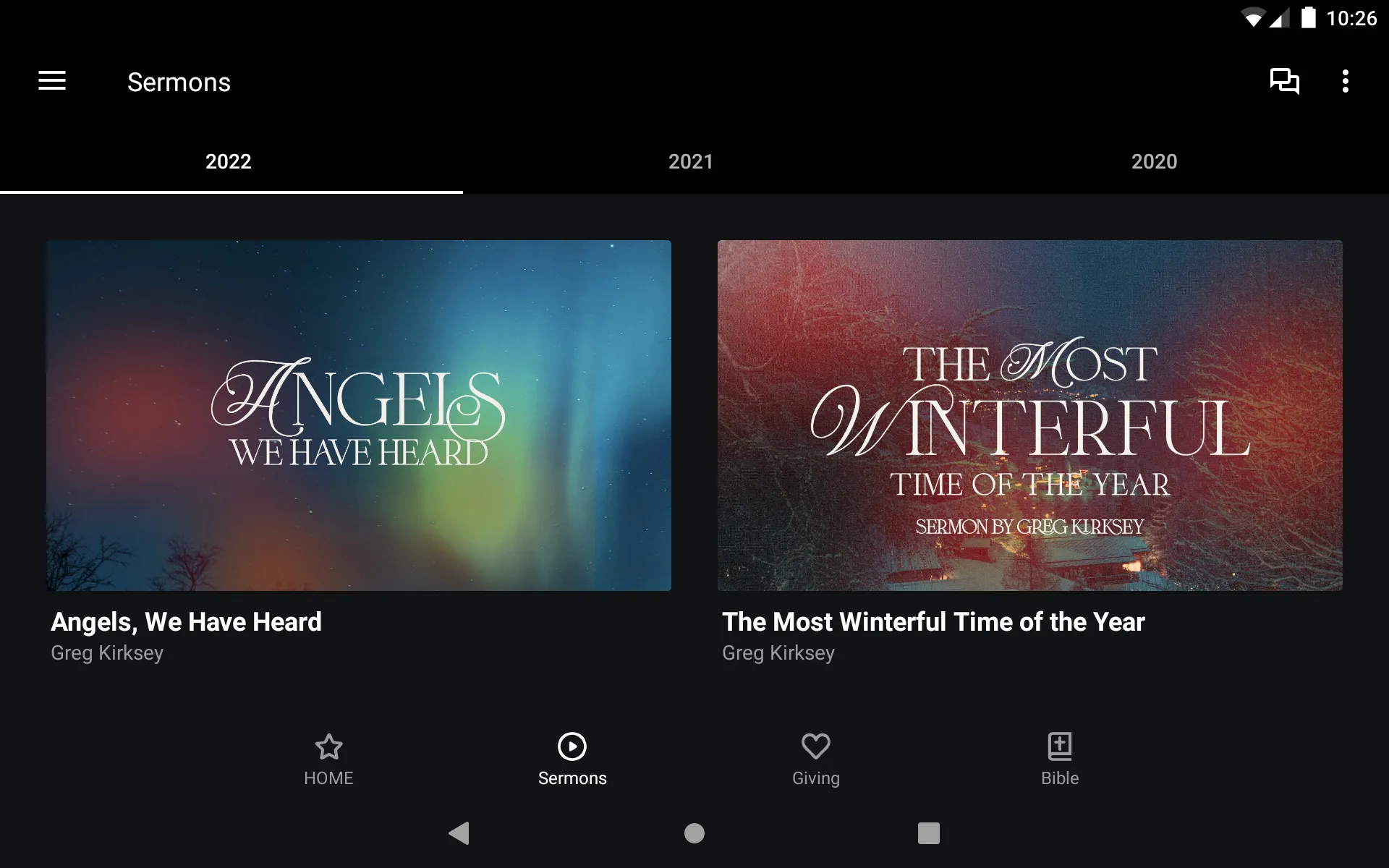Viewport: 1389px width, 868px height.
Task: Expand sermon series navigation
Action: tap(52, 82)
